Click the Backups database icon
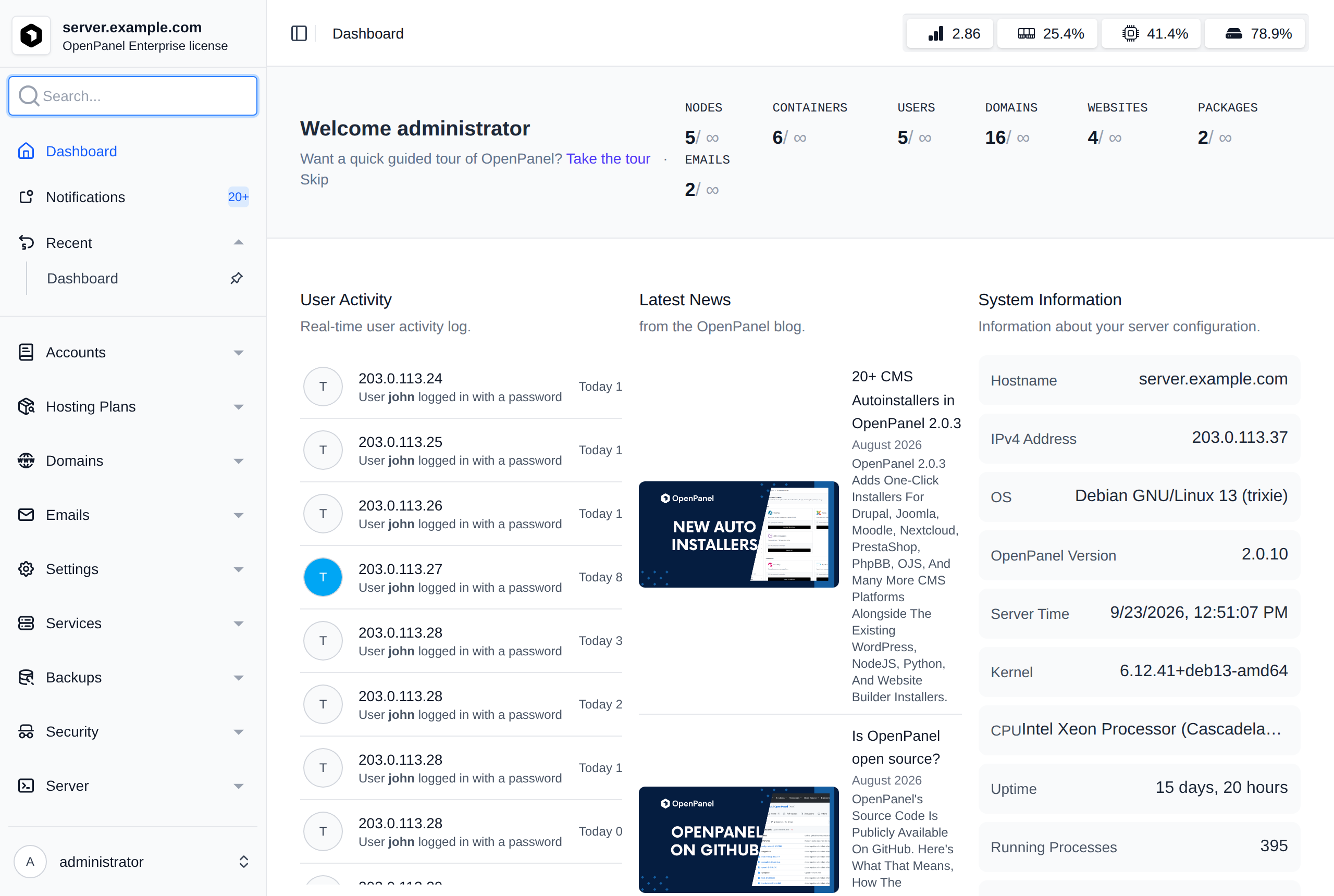 pyautogui.click(x=26, y=677)
